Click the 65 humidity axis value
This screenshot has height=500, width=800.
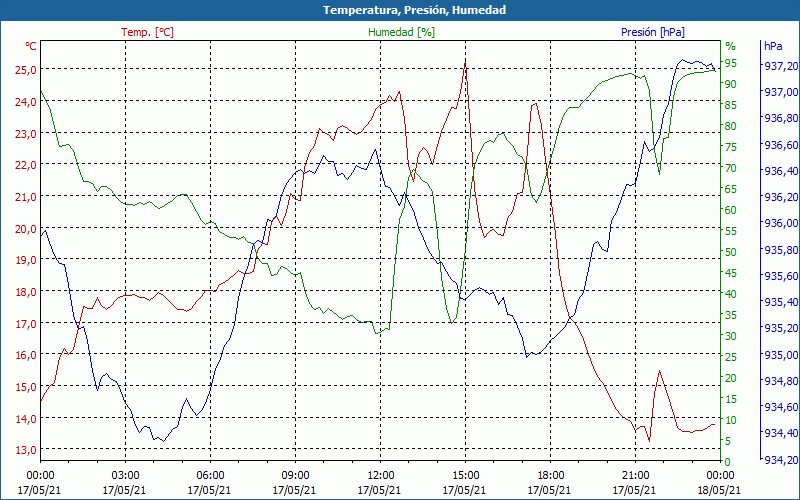coord(731,189)
